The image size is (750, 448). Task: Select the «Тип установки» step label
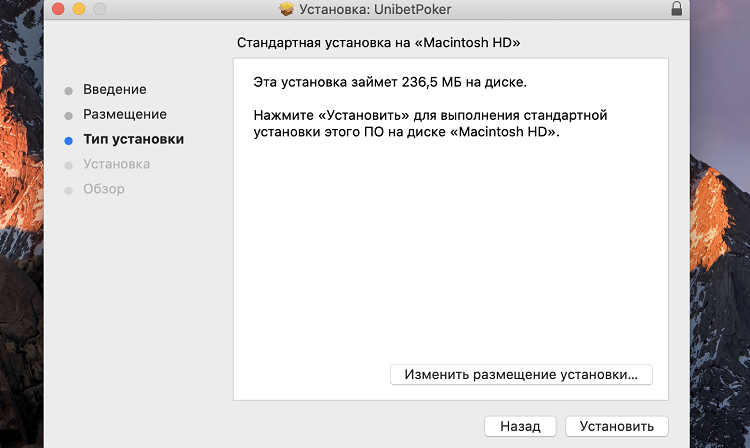click(x=133, y=140)
